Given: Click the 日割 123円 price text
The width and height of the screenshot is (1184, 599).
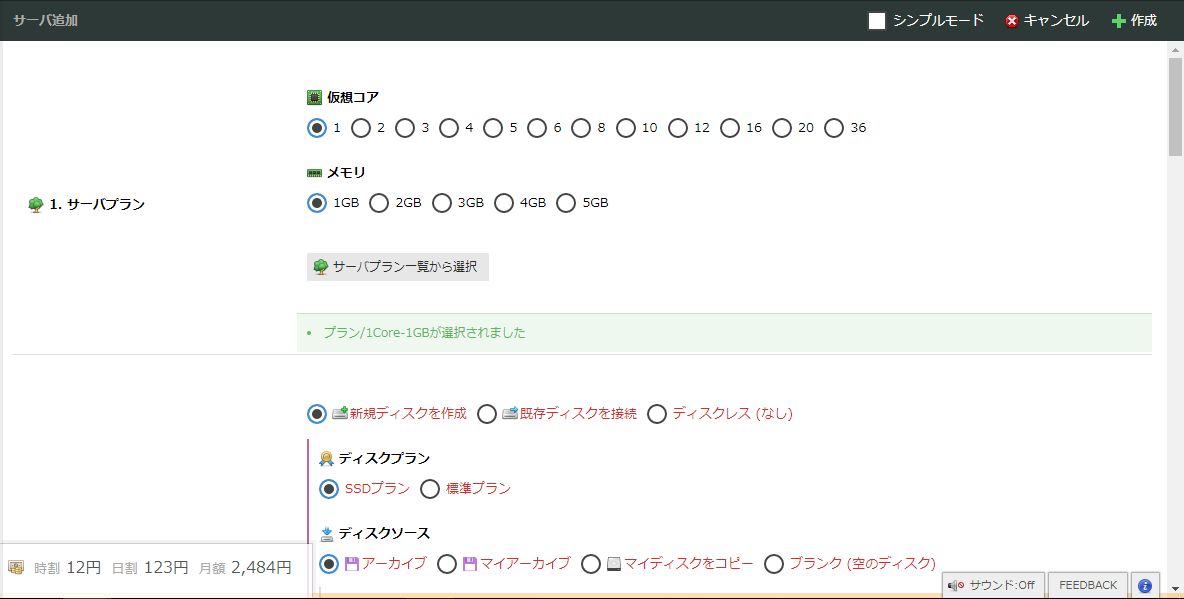Looking at the screenshot, I should tap(150, 567).
